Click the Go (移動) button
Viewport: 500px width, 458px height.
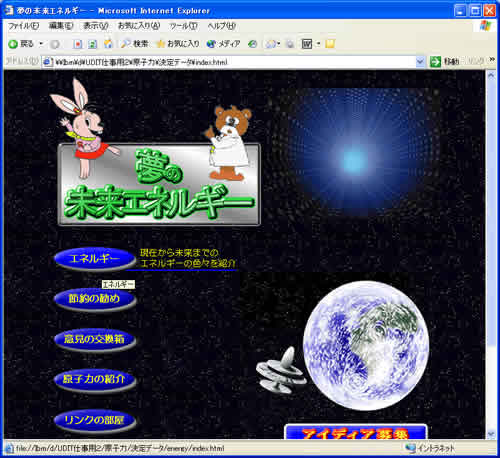click(x=445, y=62)
